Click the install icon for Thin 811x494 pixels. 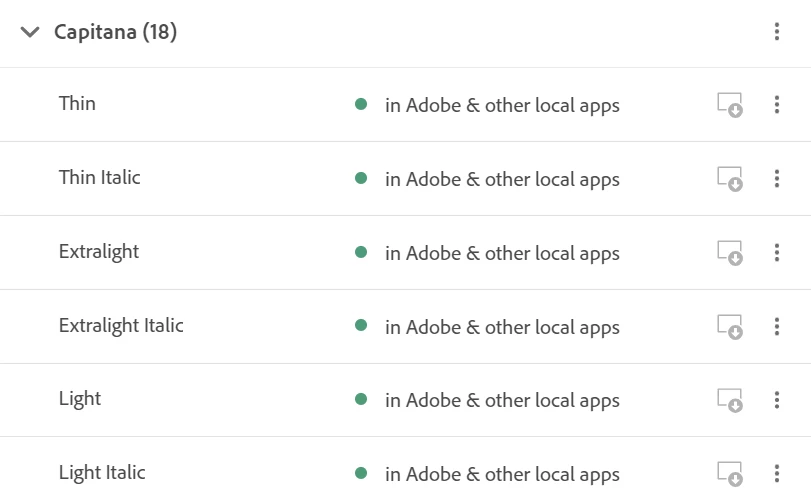(730, 105)
